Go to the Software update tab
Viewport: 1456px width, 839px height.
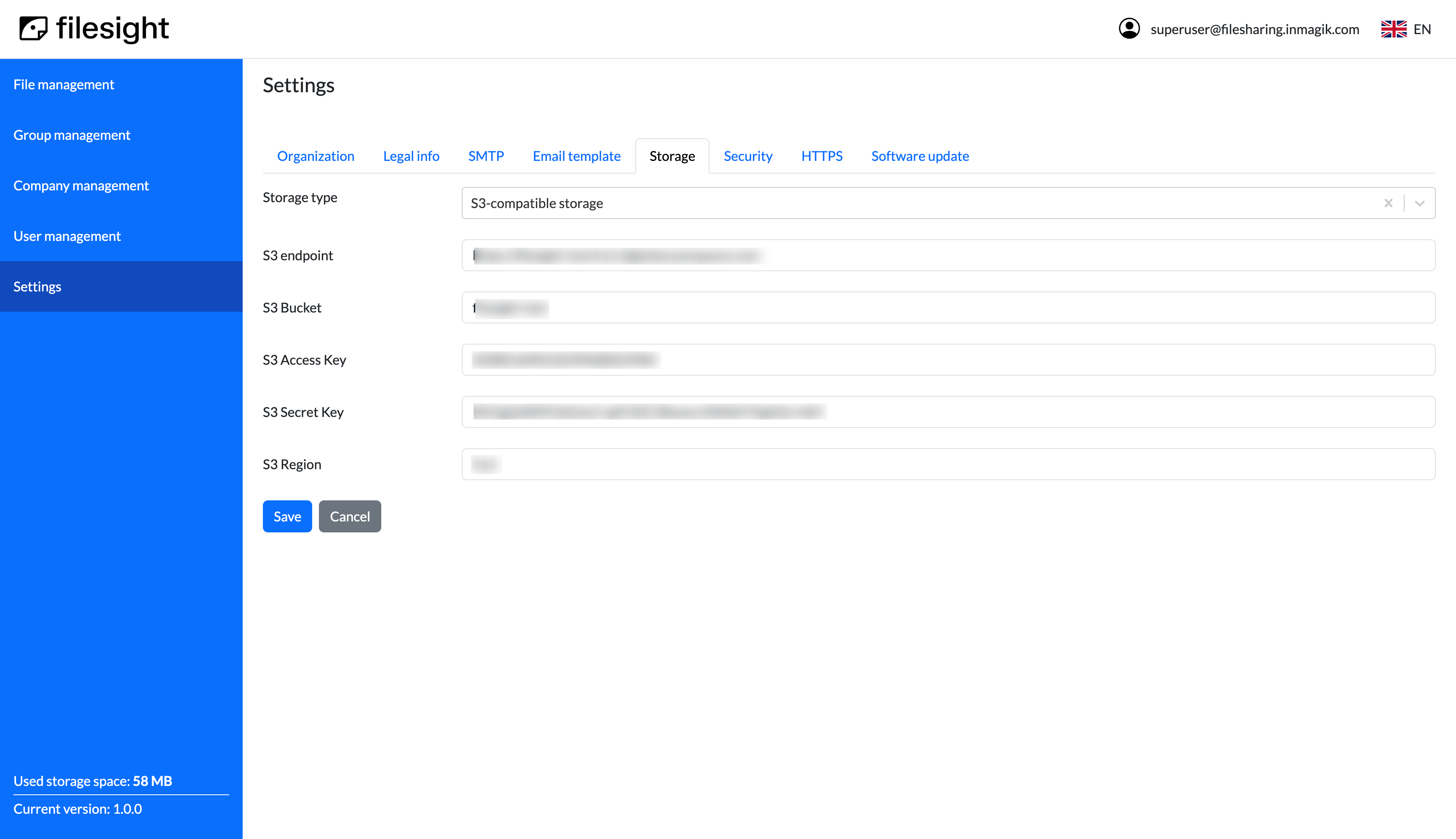pyautogui.click(x=919, y=156)
